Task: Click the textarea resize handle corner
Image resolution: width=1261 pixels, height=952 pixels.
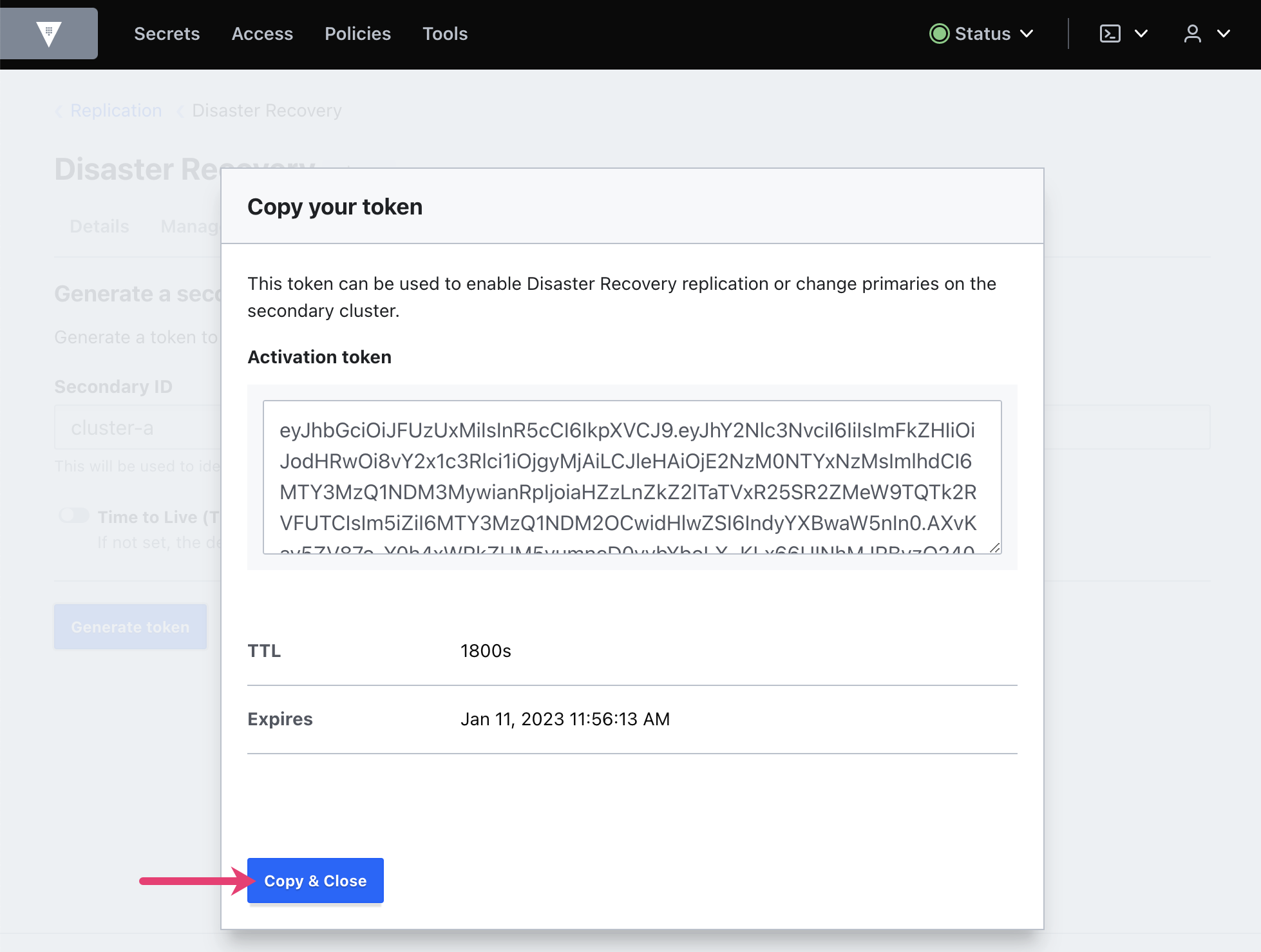Action: 995,547
